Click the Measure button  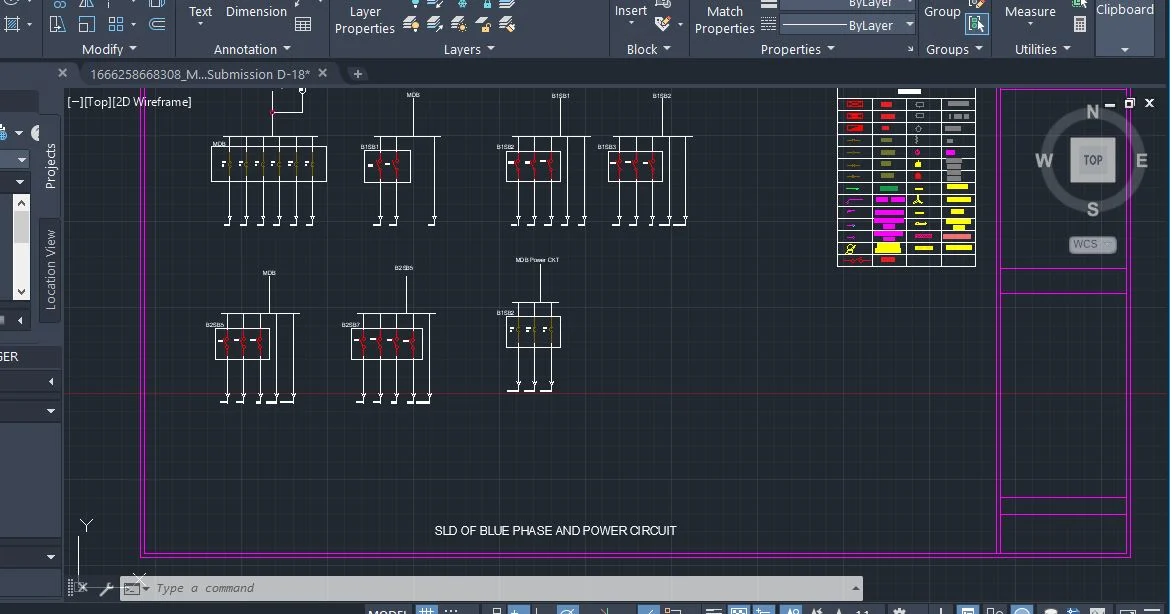pos(1030,12)
